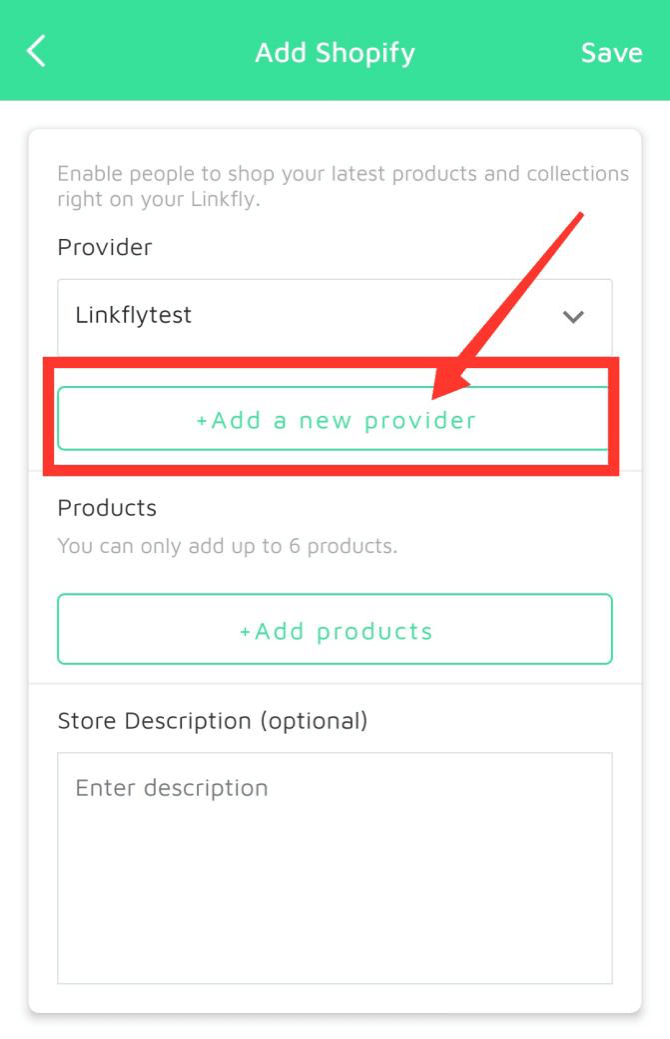Image resolution: width=670 pixels, height=1039 pixels.
Task: Click the +Add products button
Action: [x=335, y=629]
